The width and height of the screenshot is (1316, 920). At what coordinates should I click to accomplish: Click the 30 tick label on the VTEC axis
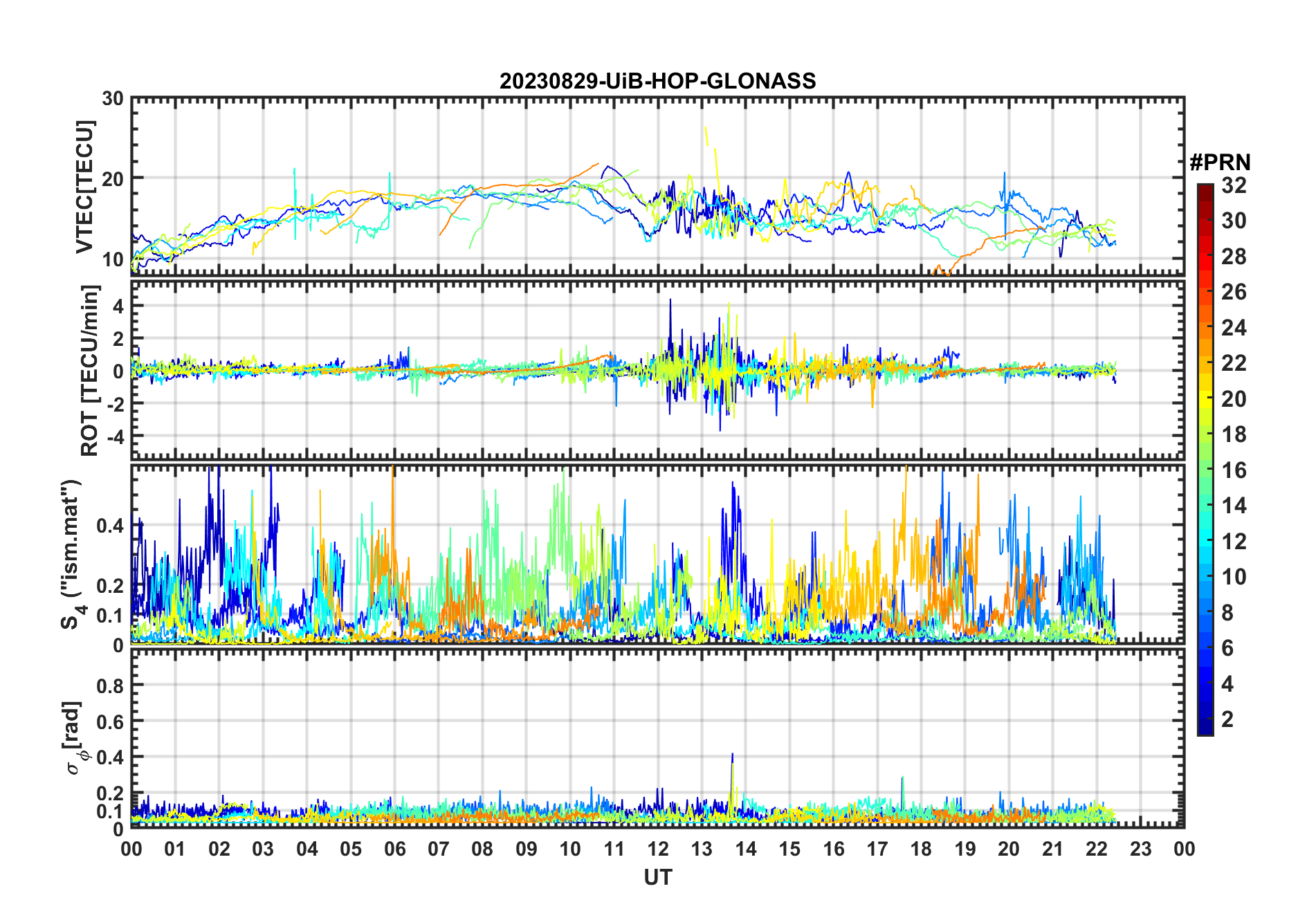click(x=113, y=99)
